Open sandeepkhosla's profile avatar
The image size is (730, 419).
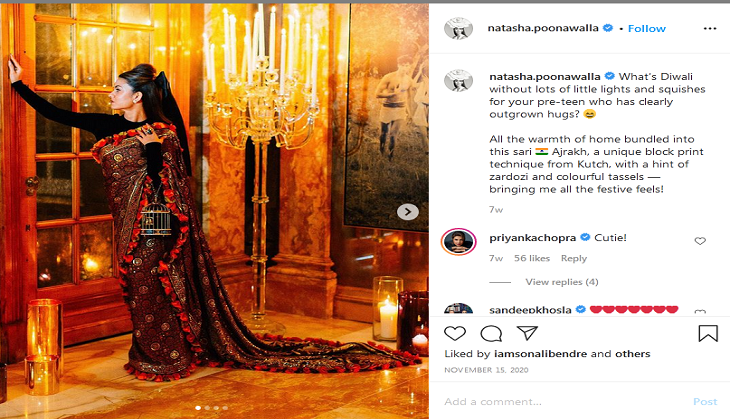coord(459,310)
